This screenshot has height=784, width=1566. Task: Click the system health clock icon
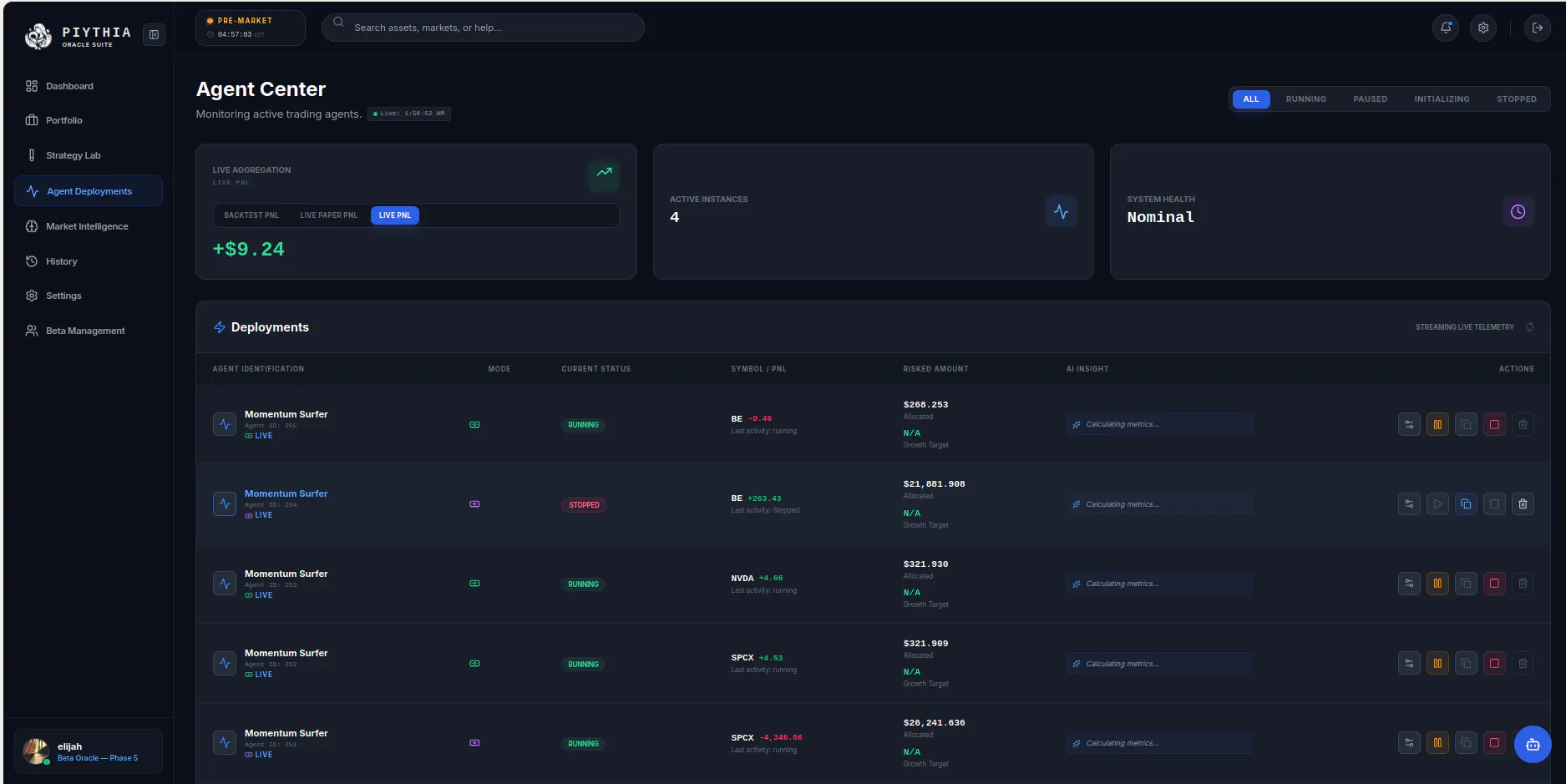click(x=1518, y=212)
